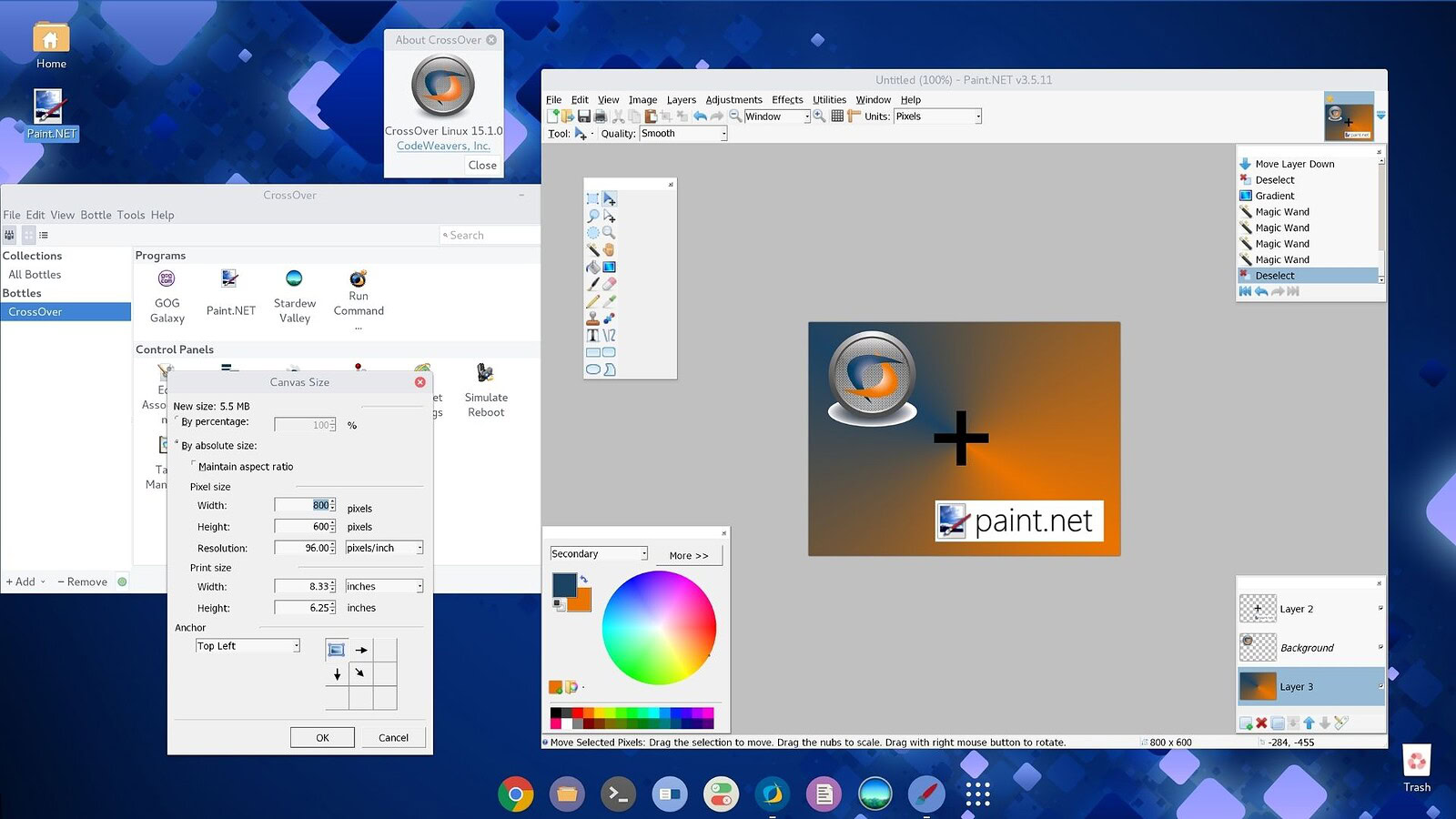This screenshot has height=819, width=1456.
Task: Open the Quality Smooth dropdown
Action: pyautogui.click(x=723, y=134)
